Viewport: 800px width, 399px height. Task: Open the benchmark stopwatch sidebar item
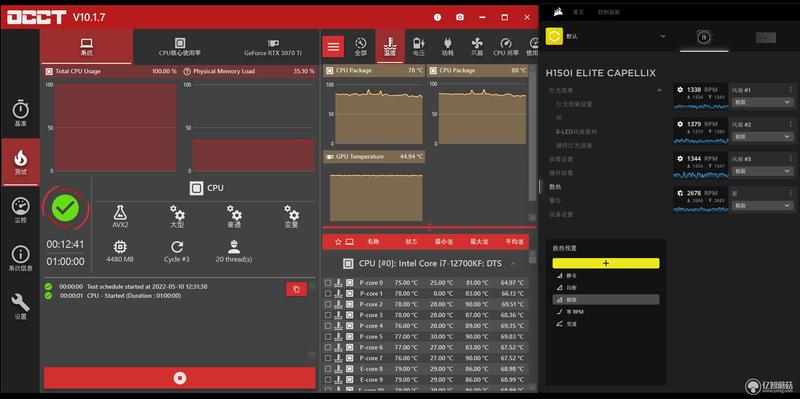[20, 113]
